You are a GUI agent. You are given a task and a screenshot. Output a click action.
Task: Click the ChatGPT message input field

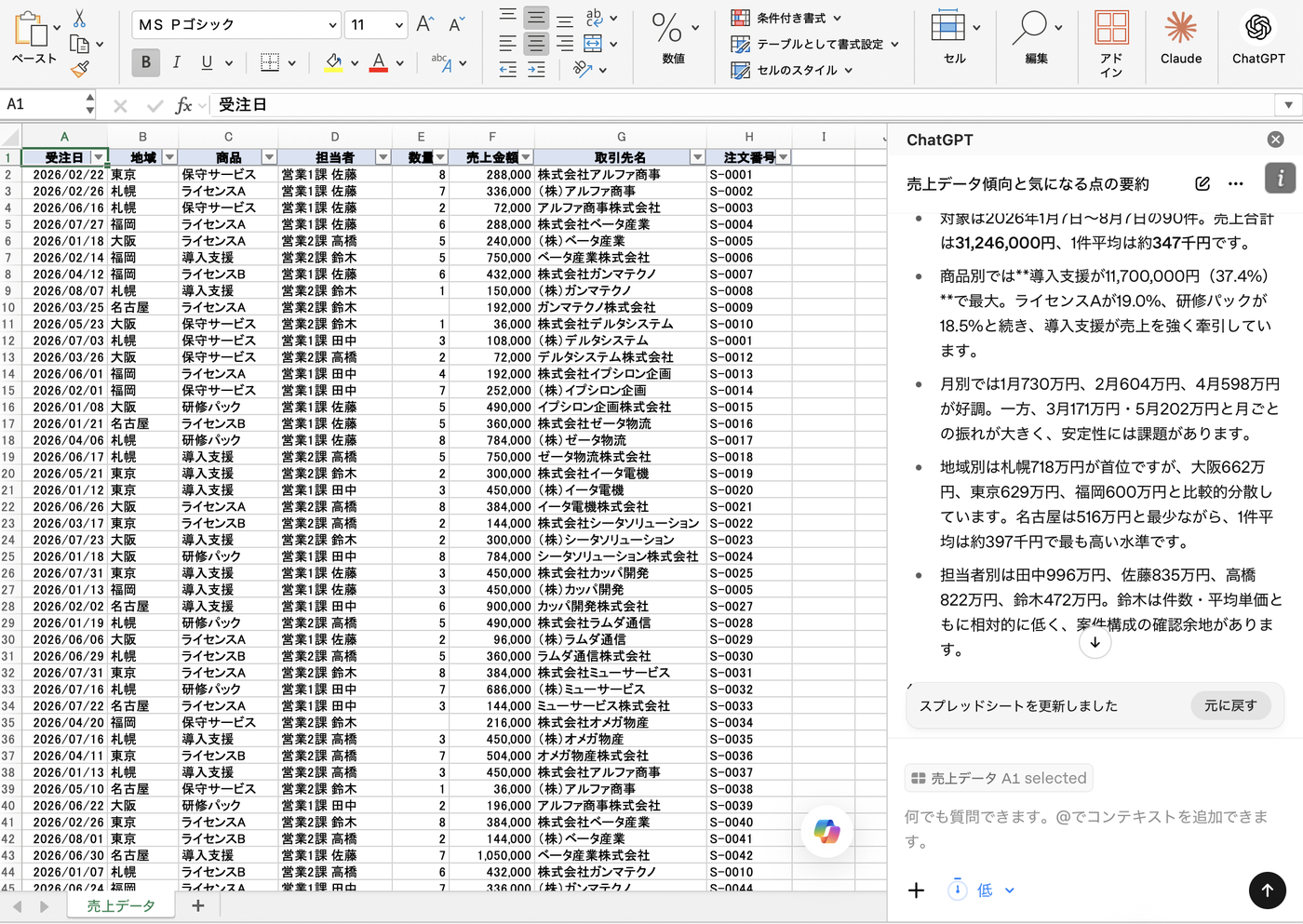point(1095,828)
